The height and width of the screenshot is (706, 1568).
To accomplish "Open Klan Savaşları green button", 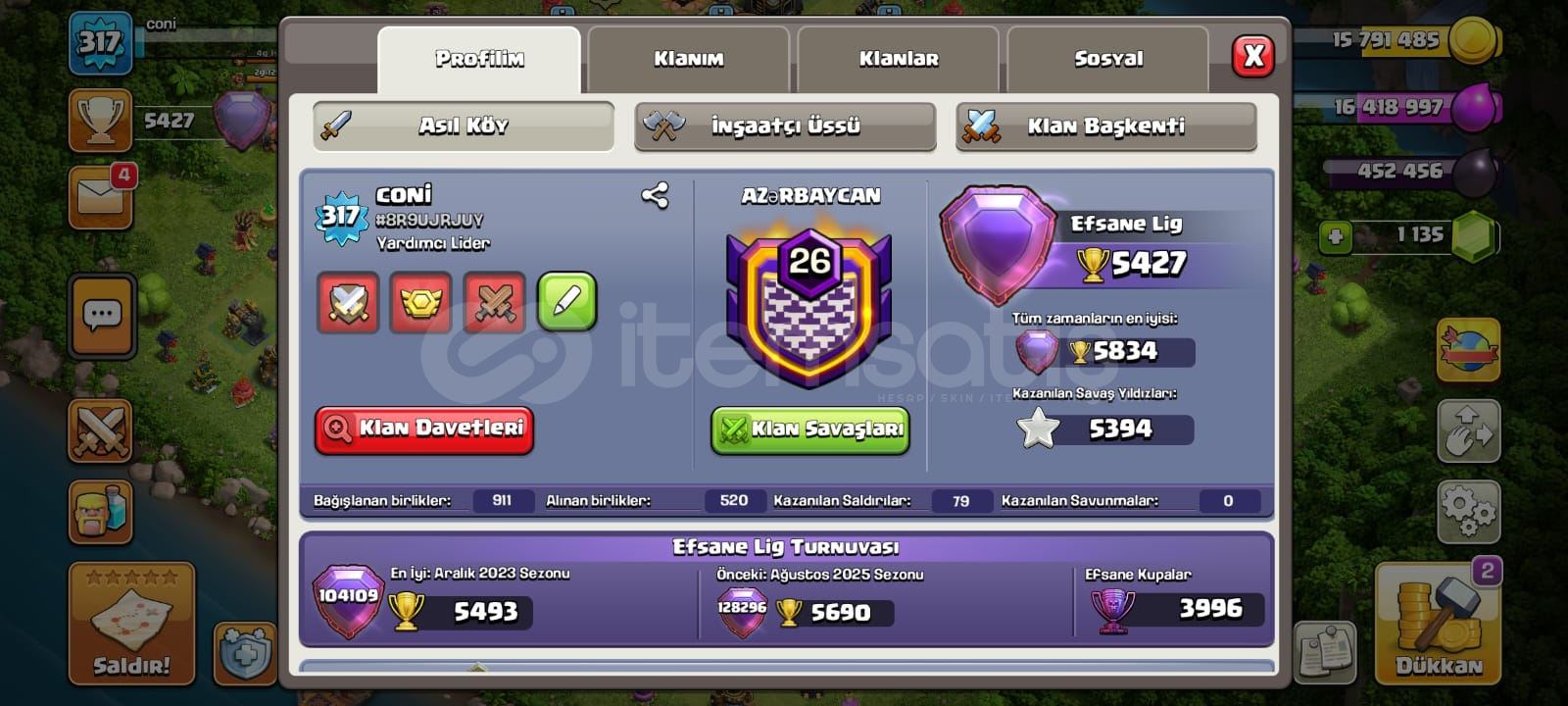I will [810, 429].
